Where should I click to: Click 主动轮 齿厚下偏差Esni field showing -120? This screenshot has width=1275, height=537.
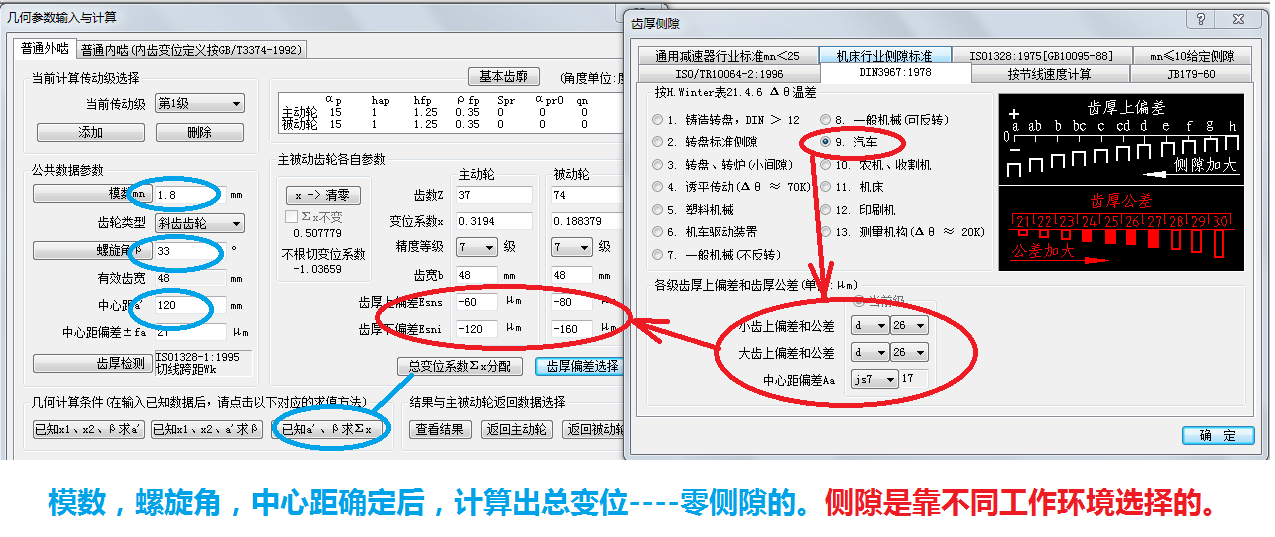[x=476, y=328]
